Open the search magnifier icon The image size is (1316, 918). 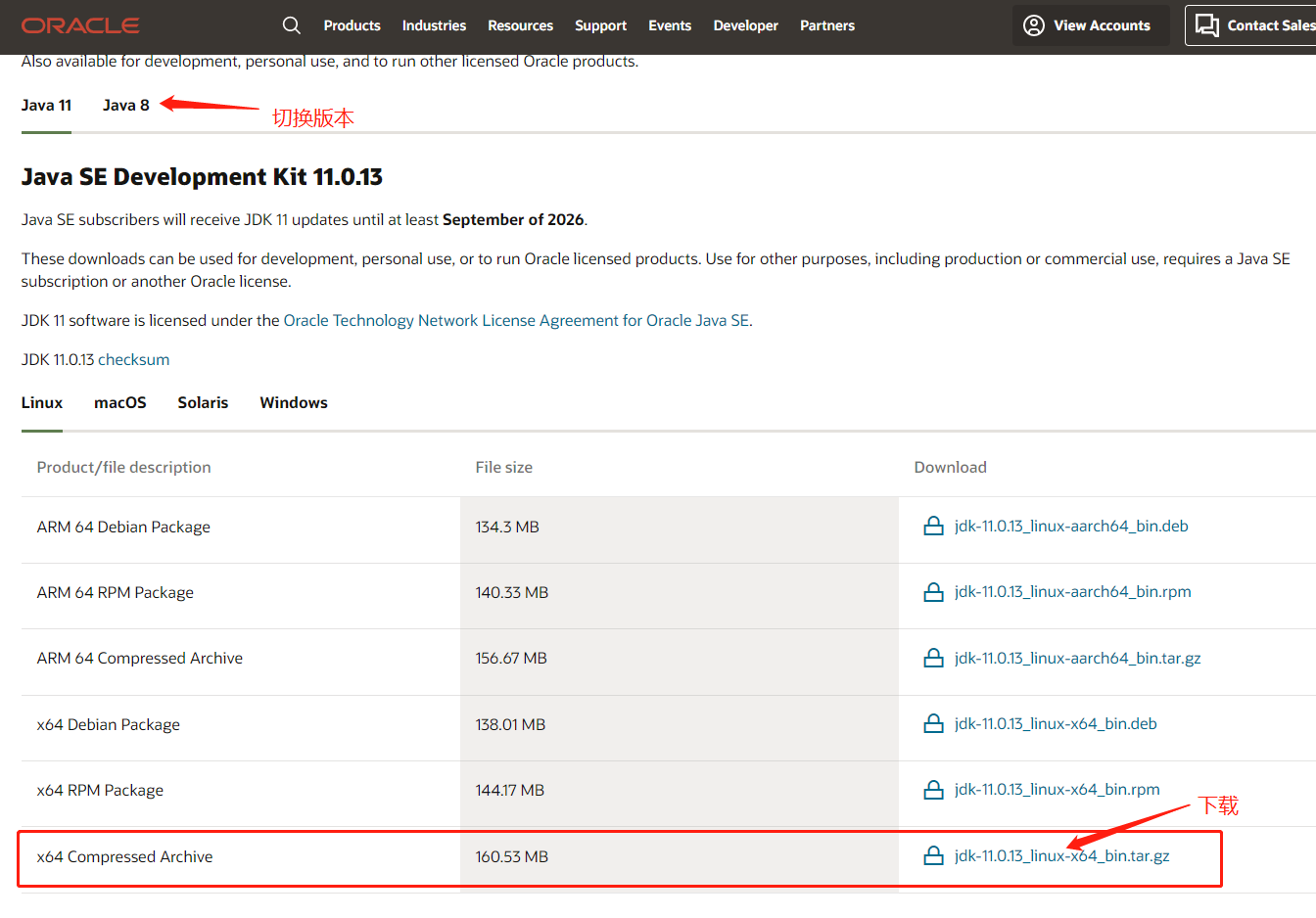(x=292, y=25)
